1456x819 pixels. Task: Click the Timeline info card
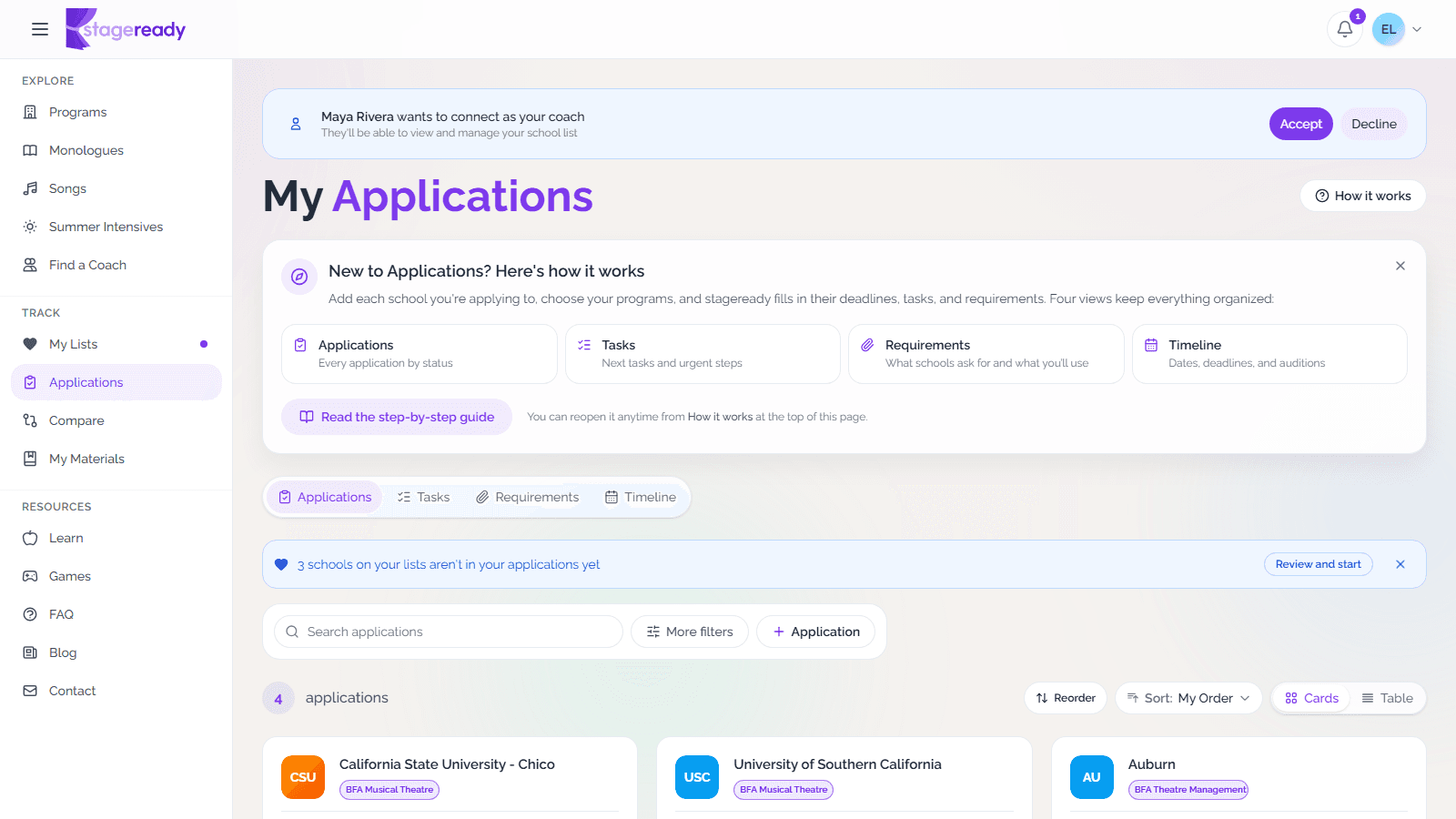click(1269, 354)
